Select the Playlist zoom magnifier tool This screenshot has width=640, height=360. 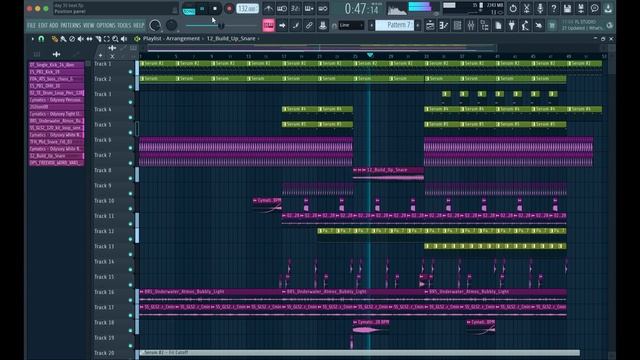pos(115,39)
